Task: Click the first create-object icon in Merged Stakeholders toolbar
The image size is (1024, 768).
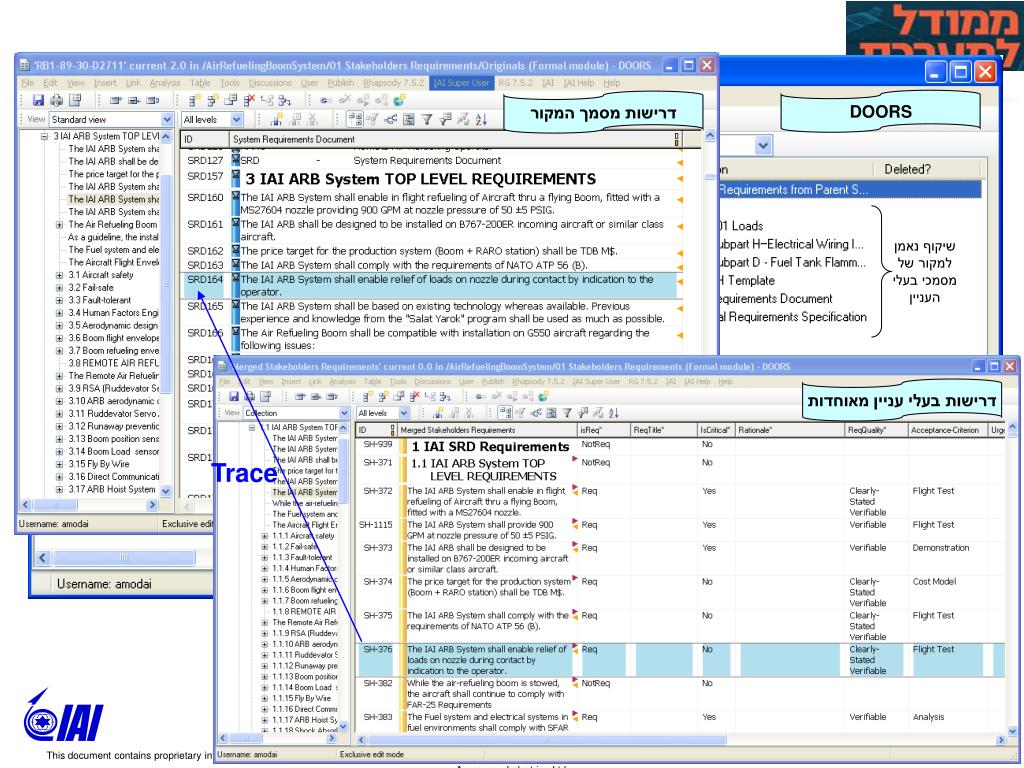Action: point(368,396)
